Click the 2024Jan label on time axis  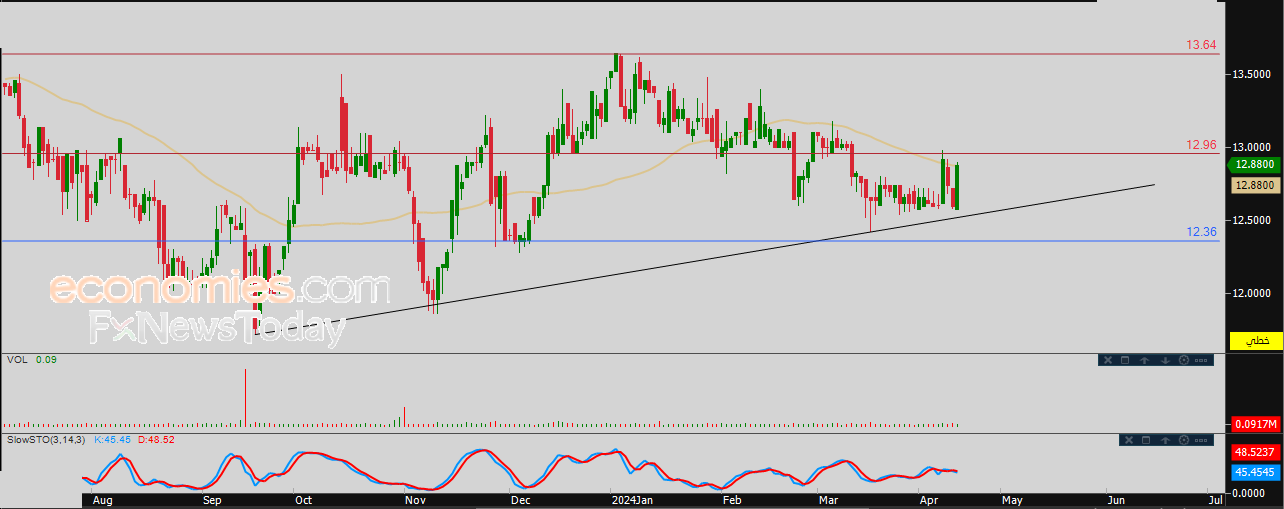(632, 499)
